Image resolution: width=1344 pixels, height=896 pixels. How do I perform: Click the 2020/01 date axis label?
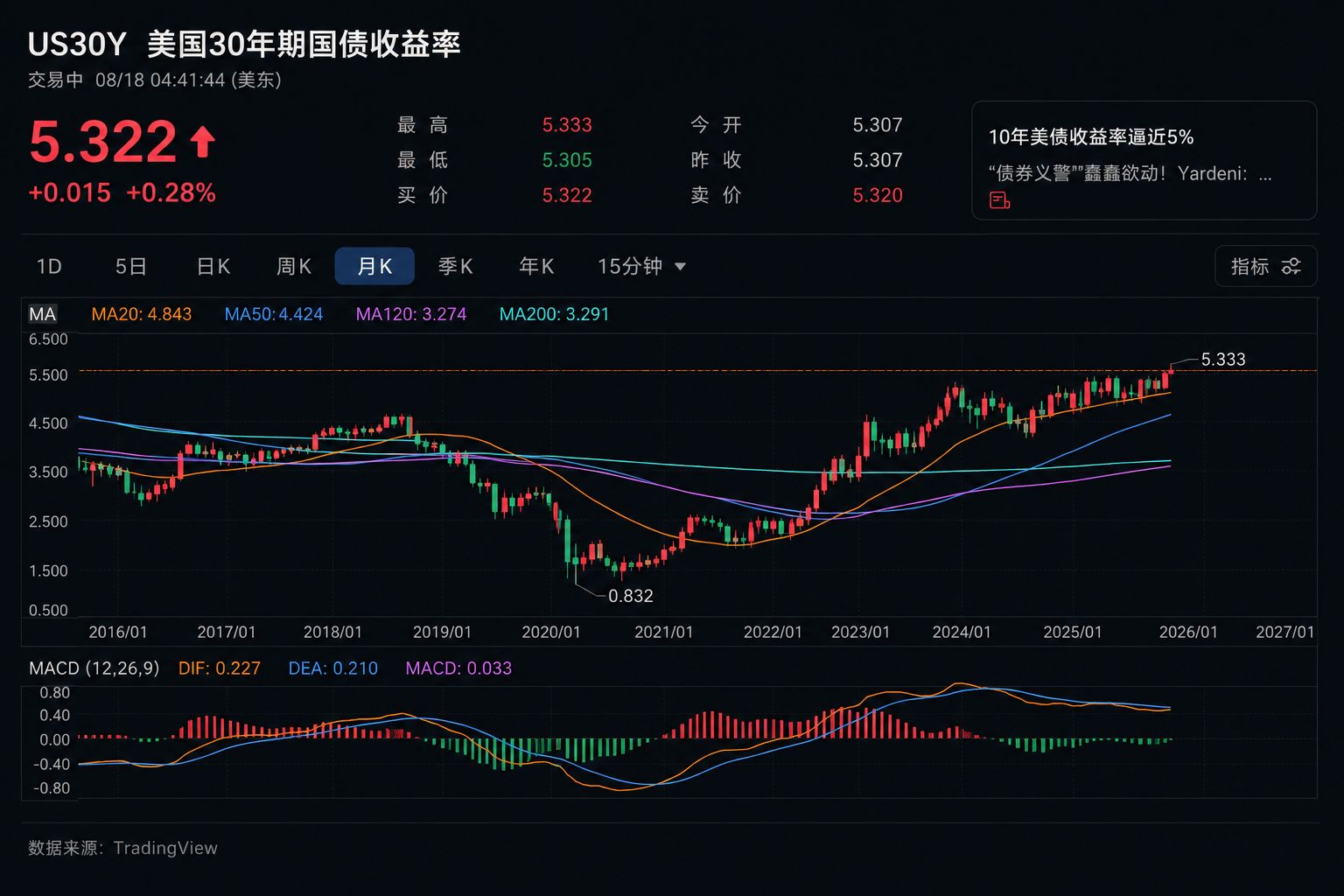coord(551,632)
